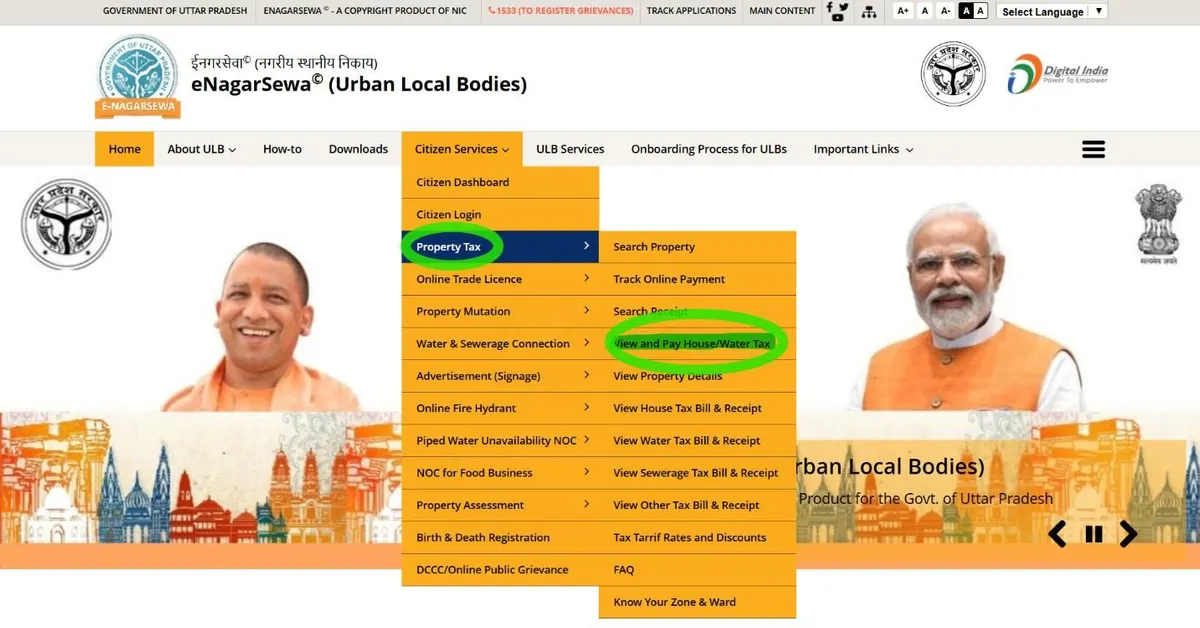Screen dimensions: 1200x628
Task: Open the sitemap icon
Action: (x=868, y=11)
